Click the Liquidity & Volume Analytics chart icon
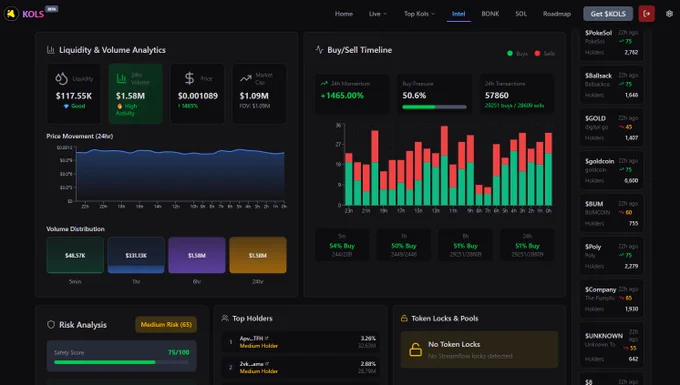 (x=51, y=50)
